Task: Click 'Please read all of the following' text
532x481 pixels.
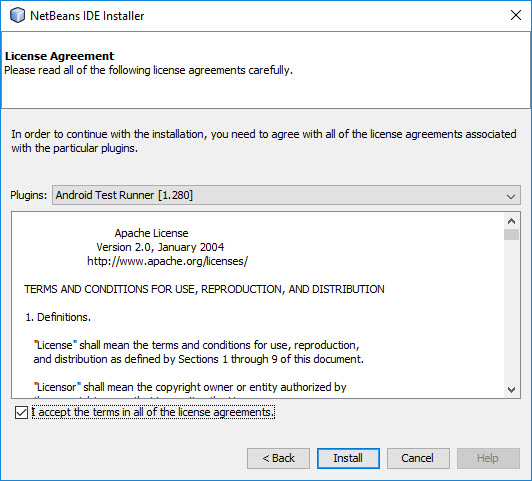Action: (x=148, y=70)
